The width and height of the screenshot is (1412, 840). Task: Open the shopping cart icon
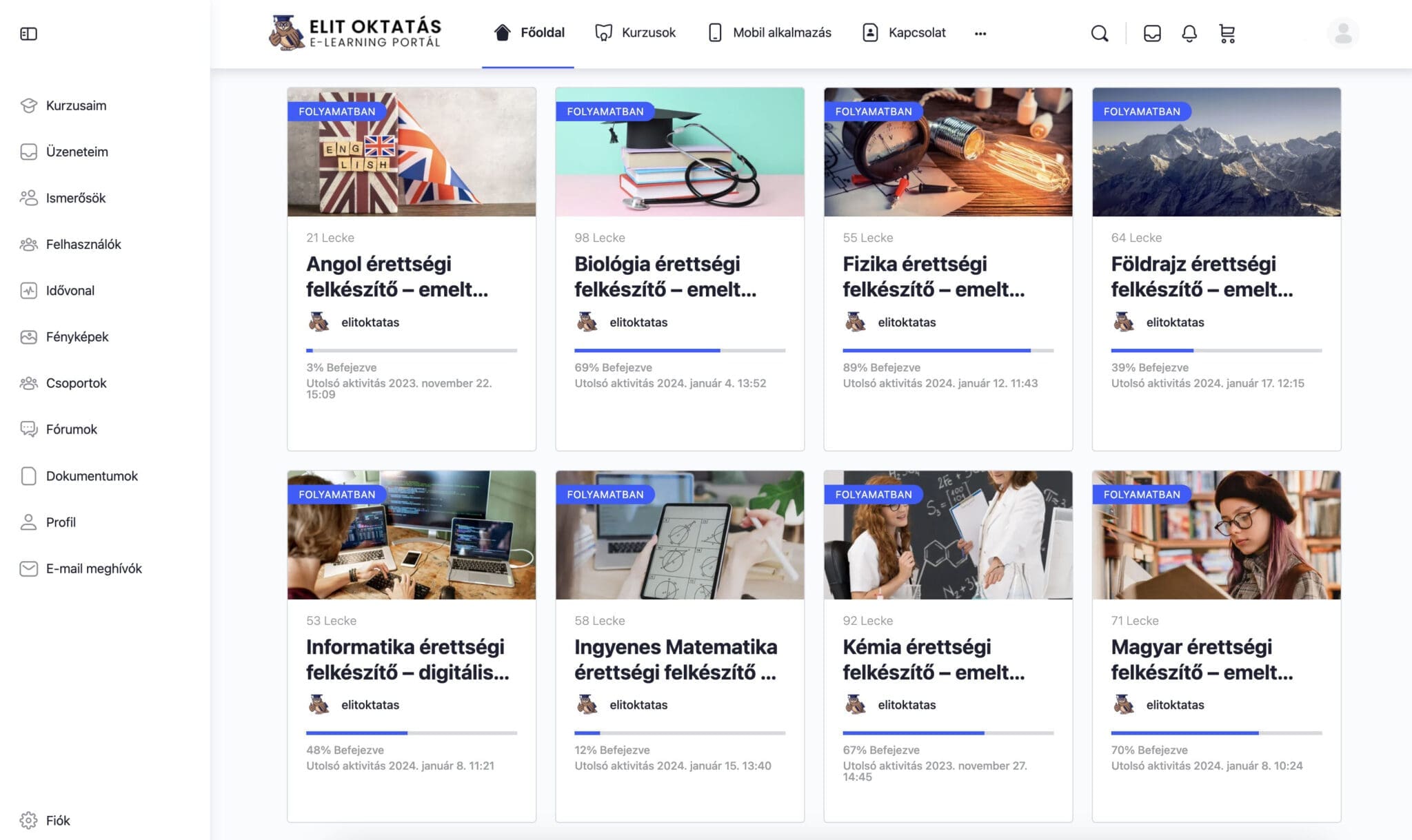click(x=1227, y=33)
